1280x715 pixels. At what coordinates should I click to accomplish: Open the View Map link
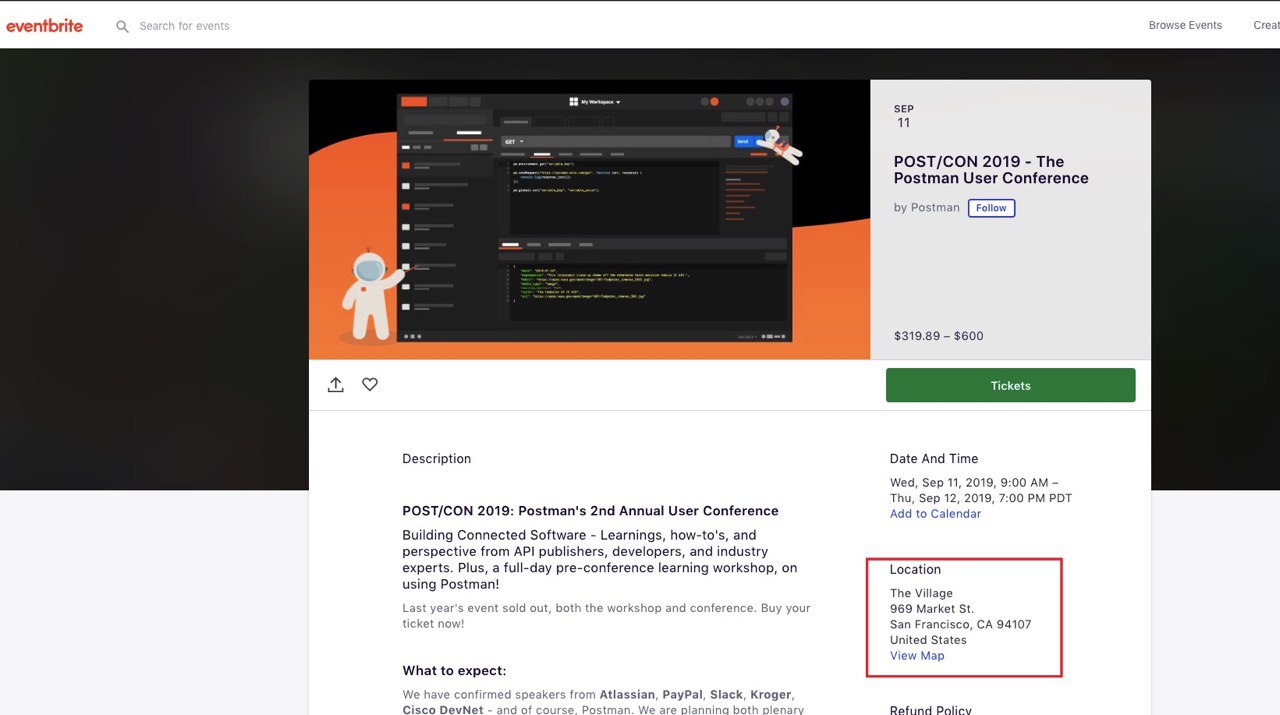click(x=917, y=656)
